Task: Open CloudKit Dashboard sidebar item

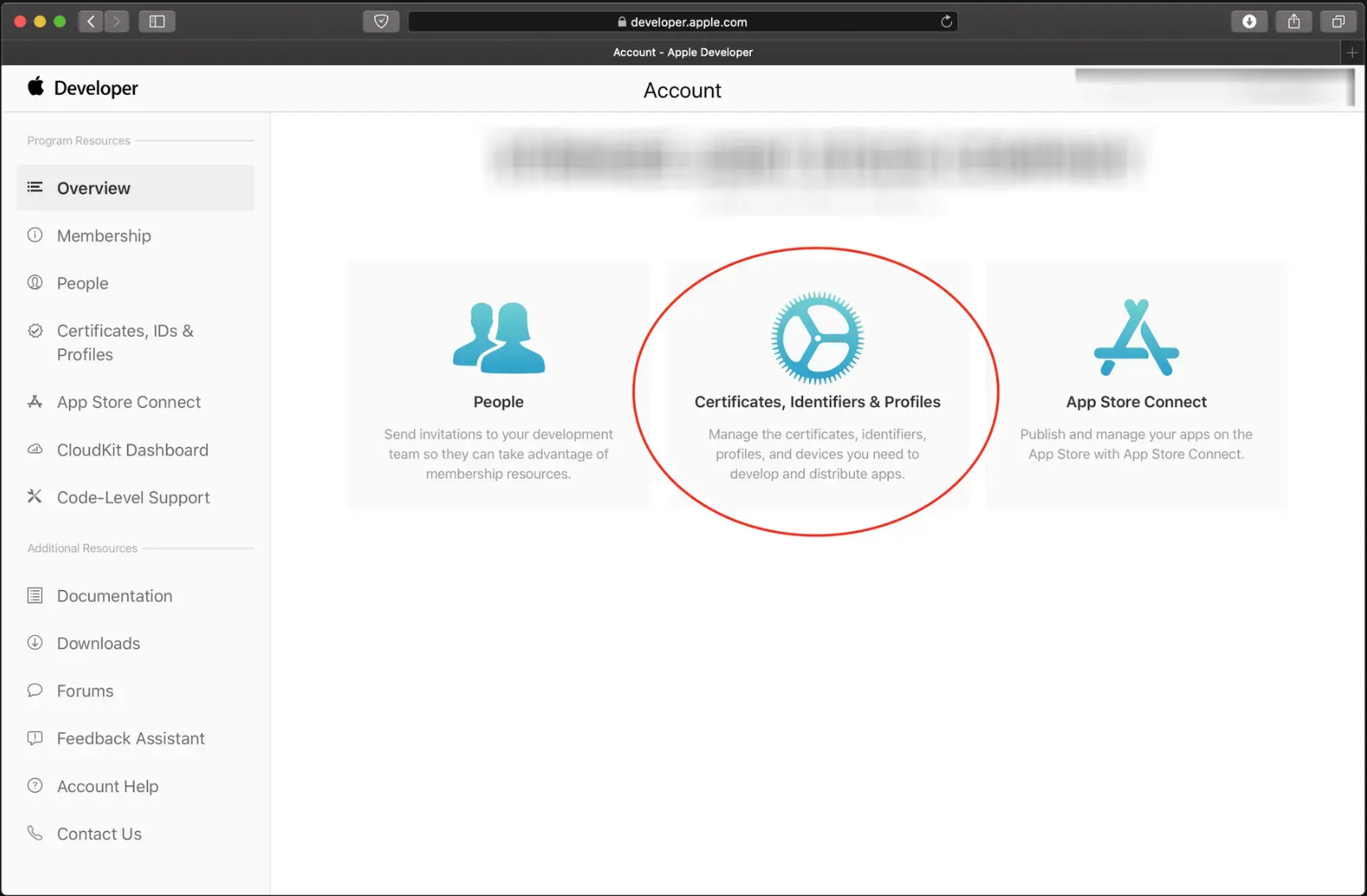Action: (x=136, y=450)
